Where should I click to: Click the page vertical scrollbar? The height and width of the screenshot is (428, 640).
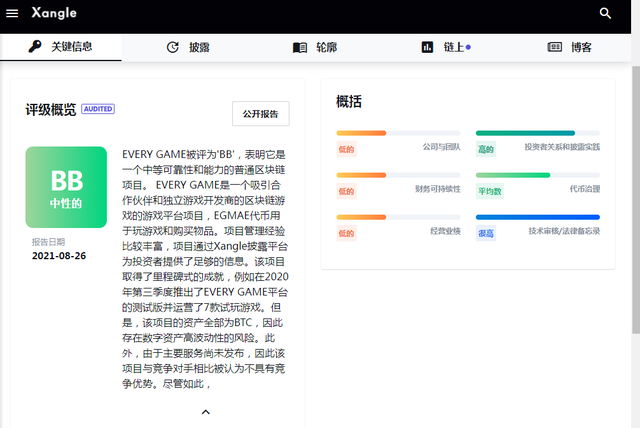tap(636, 200)
